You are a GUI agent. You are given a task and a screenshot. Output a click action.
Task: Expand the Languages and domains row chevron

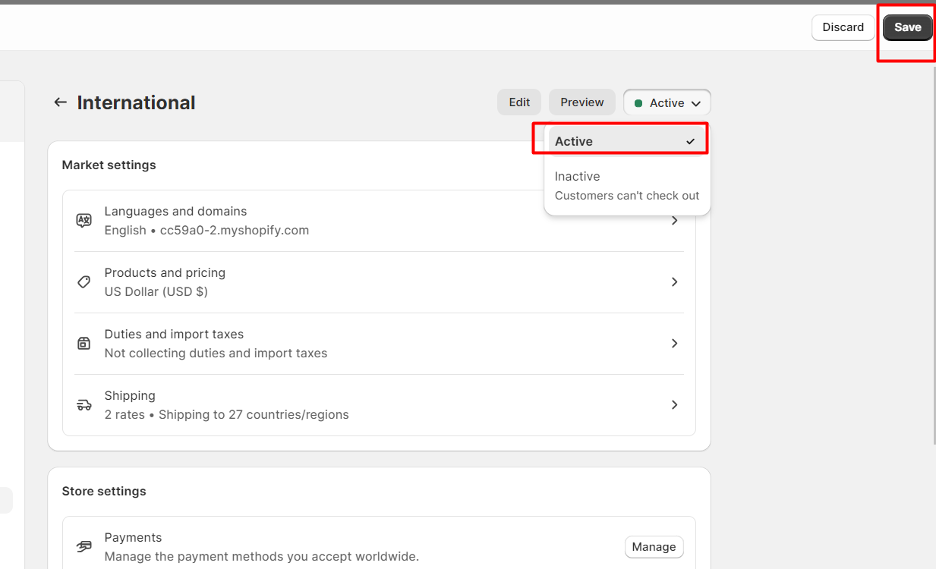(675, 221)
